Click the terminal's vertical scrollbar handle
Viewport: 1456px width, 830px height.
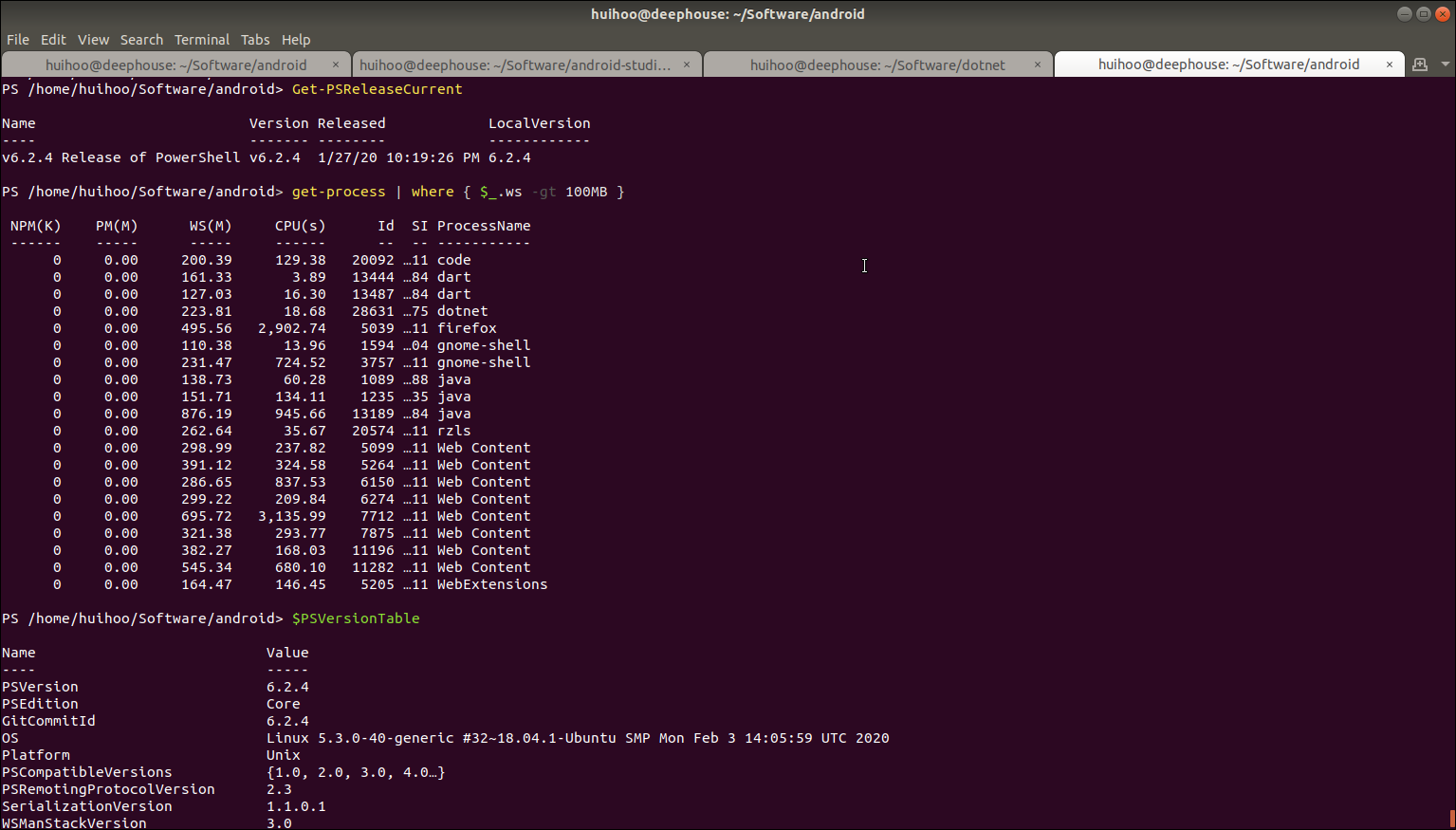(x=1452, y=819)
